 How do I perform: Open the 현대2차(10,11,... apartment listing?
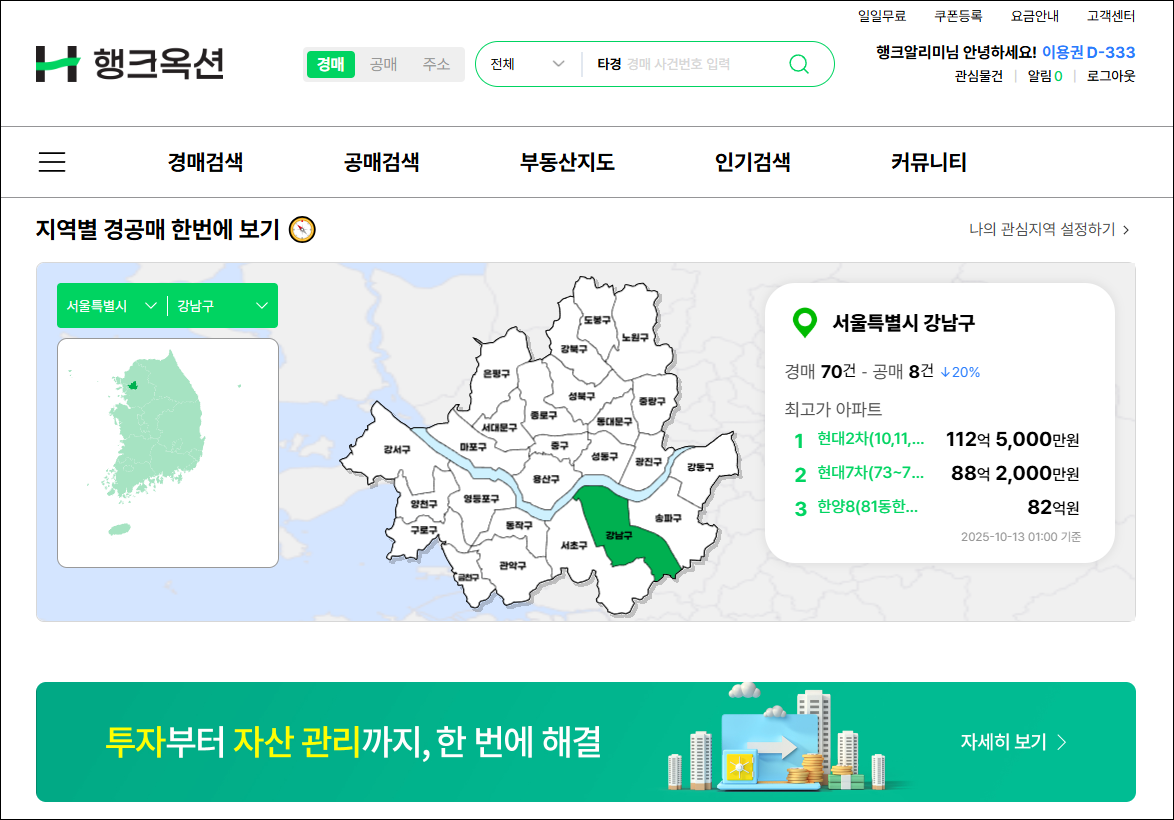[870, 439]
